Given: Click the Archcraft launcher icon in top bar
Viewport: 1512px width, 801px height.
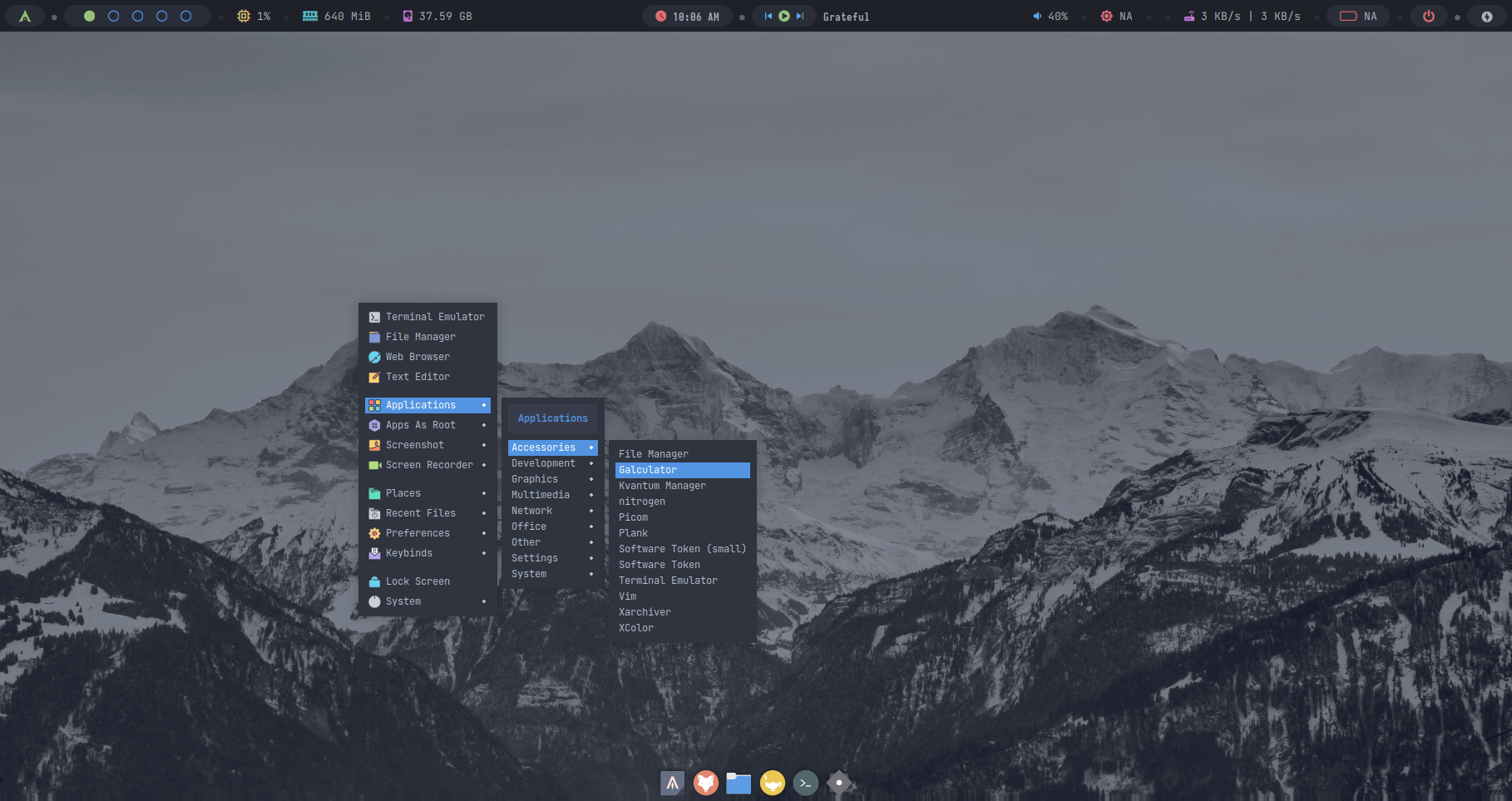Looking at the screenshot, I should pyautogui.click(x=25, y=16).
